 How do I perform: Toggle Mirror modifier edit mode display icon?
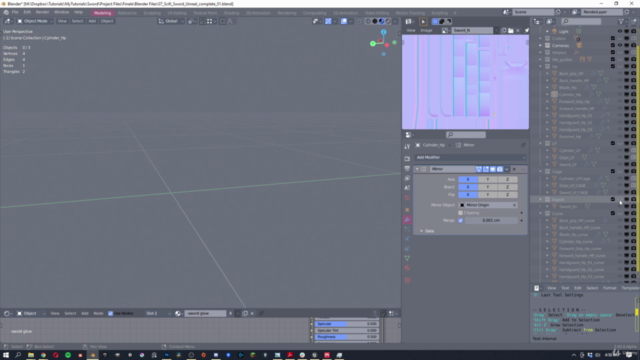(x=486, y=169)
